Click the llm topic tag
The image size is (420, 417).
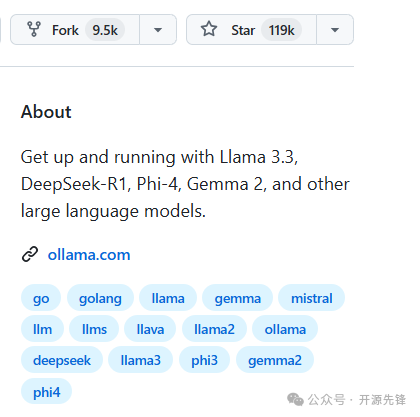pos(42,329)
